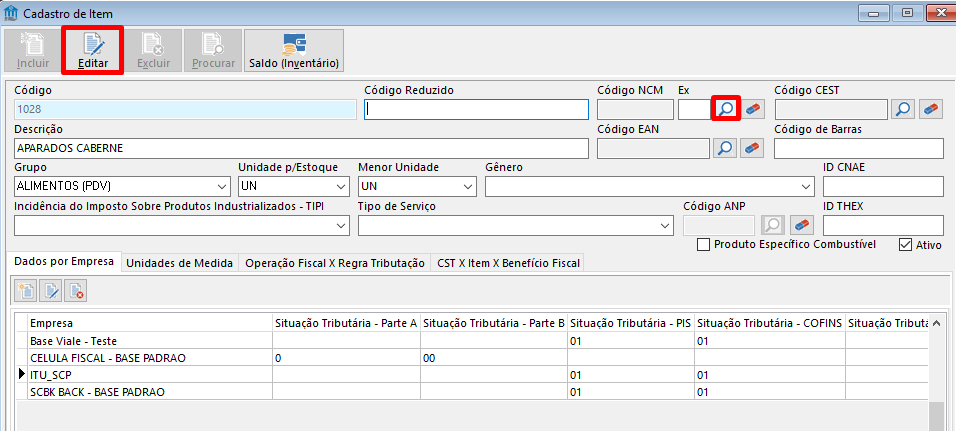
Task: Expand the Menor Unidade dropdown
Action: (x=468, y=187)
